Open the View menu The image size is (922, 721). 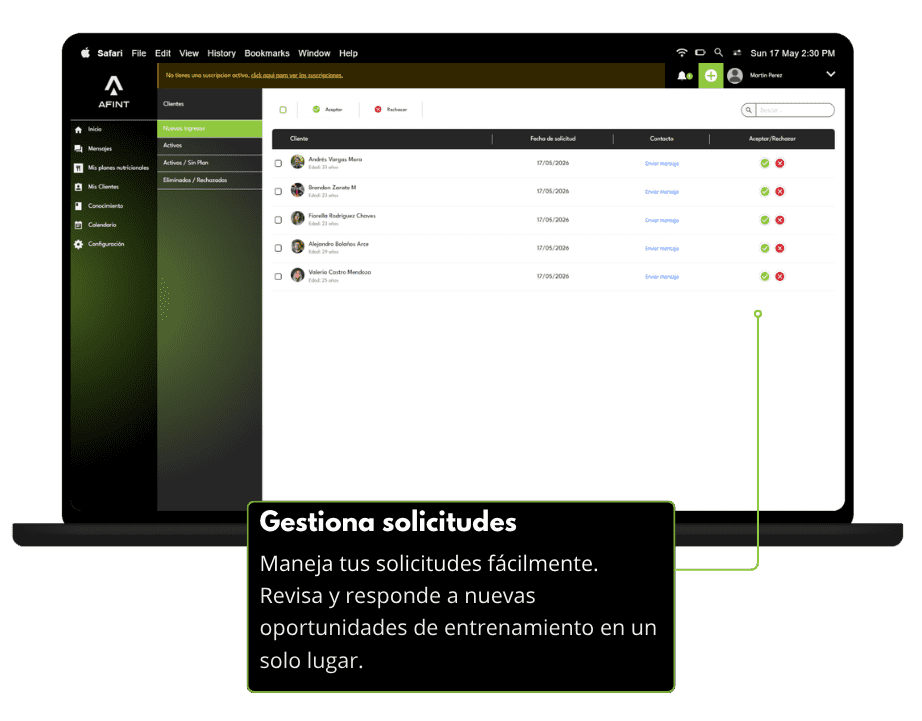point(189,53)
